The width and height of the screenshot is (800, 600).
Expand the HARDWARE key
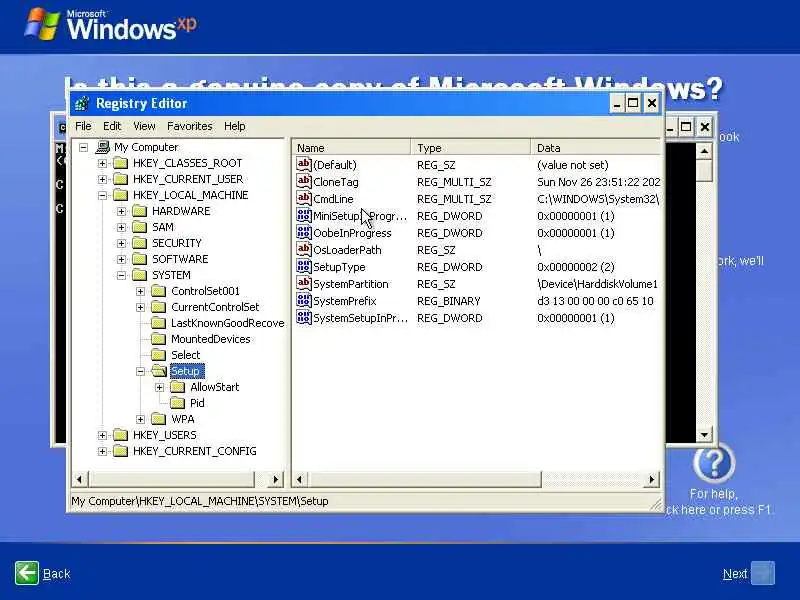pyautogui.click(x=121, y=212)
